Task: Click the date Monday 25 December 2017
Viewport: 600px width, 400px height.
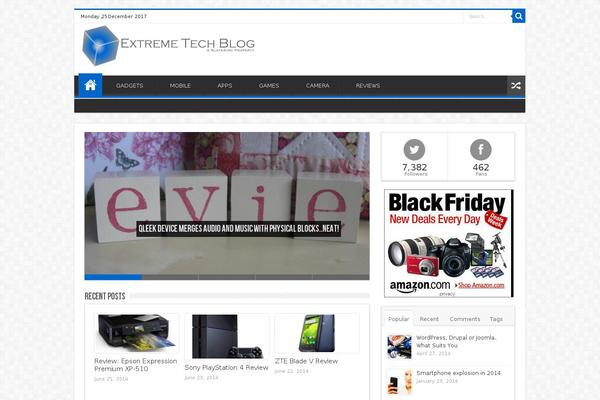Action: [x=114, y=16]
